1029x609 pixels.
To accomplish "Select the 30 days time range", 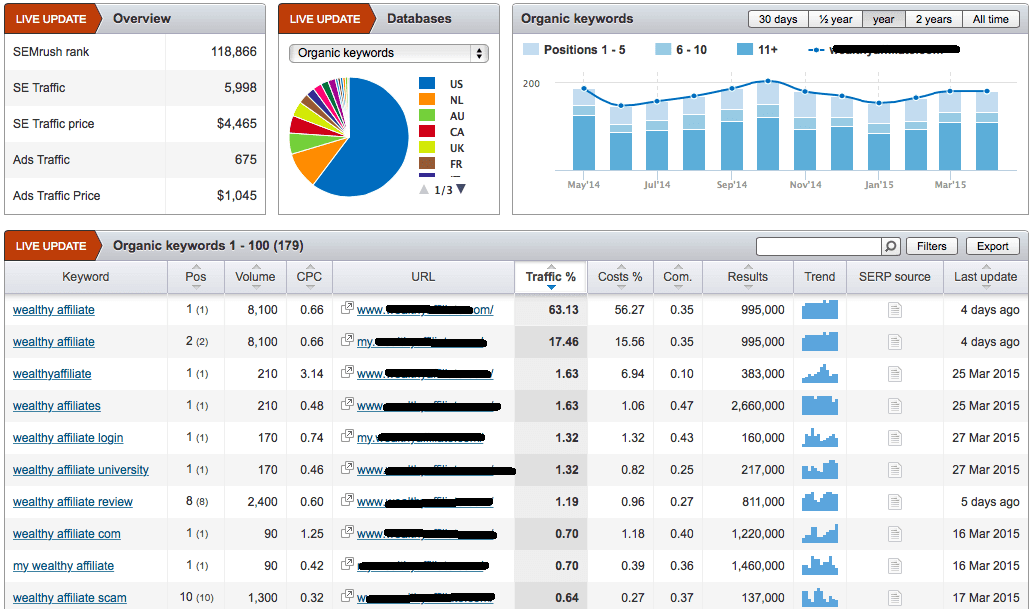I will (778, 19).
